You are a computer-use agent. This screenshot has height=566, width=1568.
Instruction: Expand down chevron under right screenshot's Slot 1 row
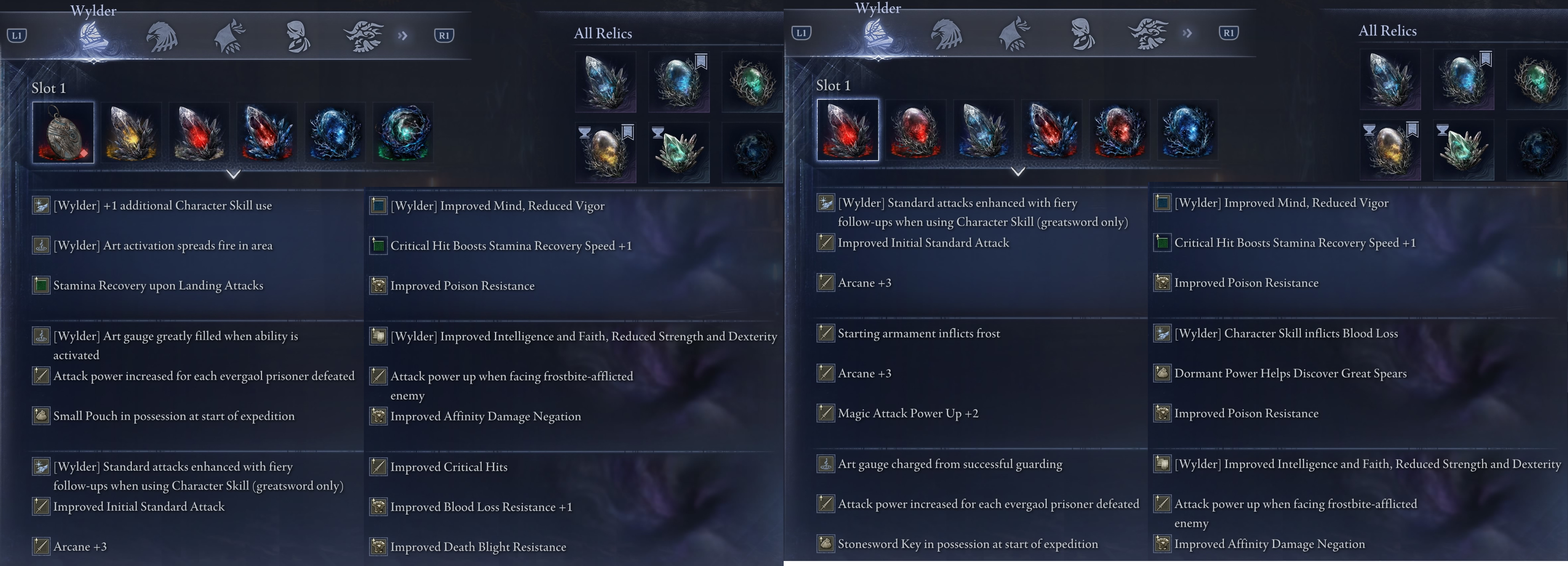point(1018,172)
